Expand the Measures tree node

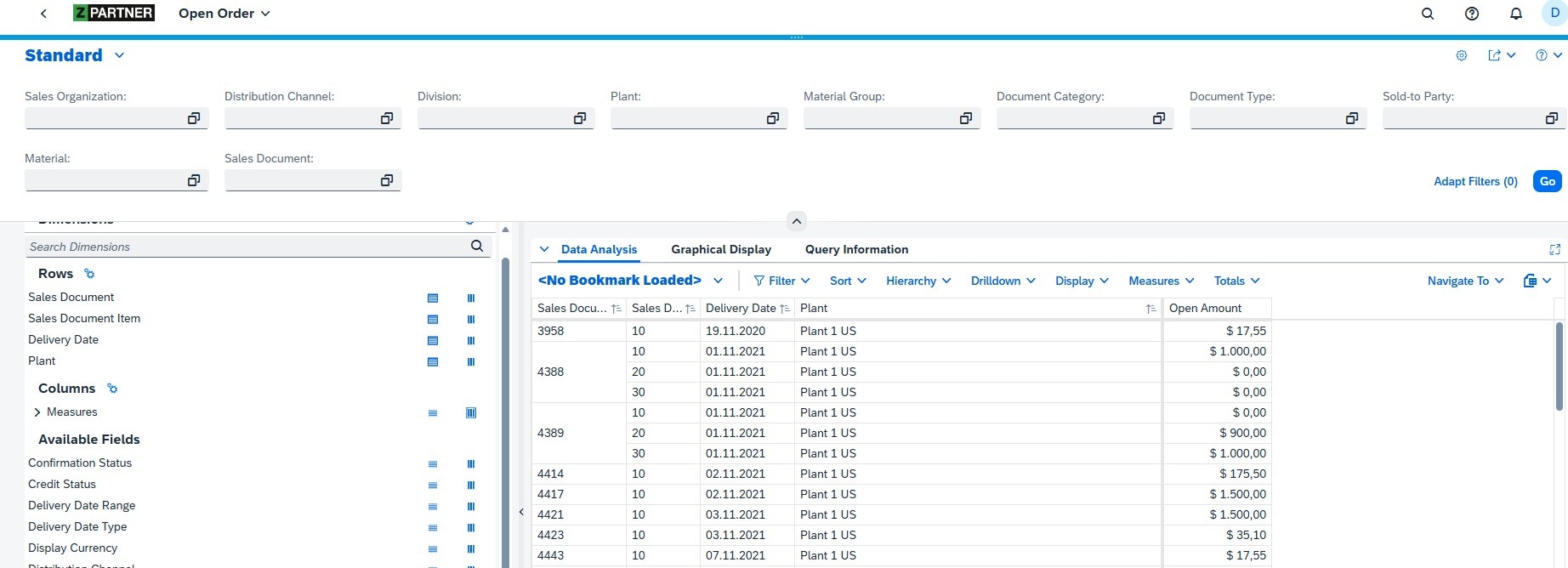[x=37, y=412]
